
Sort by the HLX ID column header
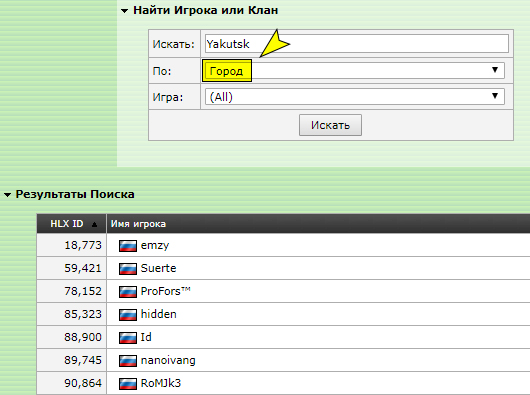coord(67,224)
